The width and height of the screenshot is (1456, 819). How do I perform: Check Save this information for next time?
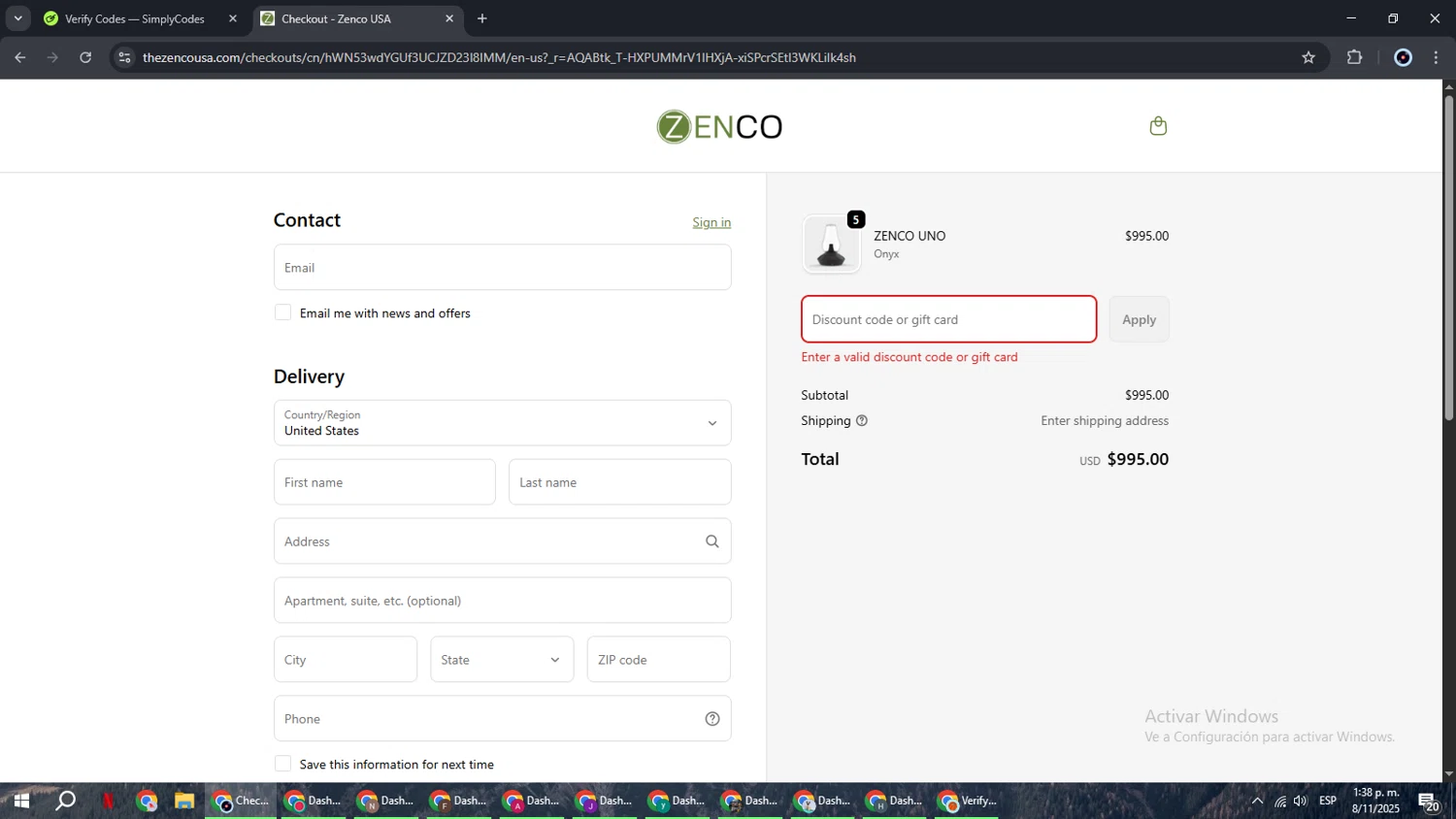pyautogui.click(x=282, y=764)
